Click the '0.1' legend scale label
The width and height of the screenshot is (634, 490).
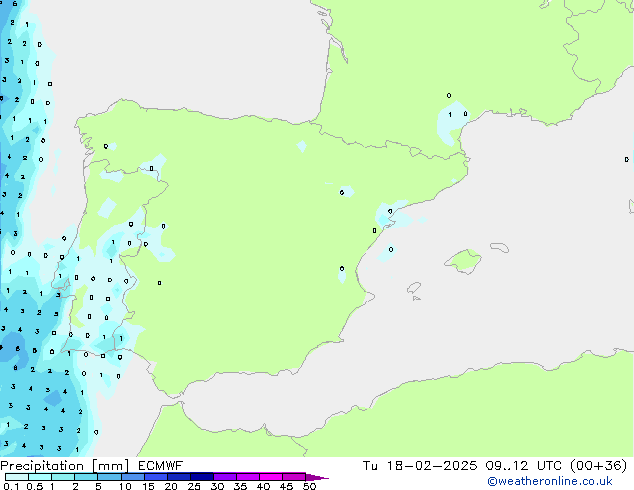[11, 486]
